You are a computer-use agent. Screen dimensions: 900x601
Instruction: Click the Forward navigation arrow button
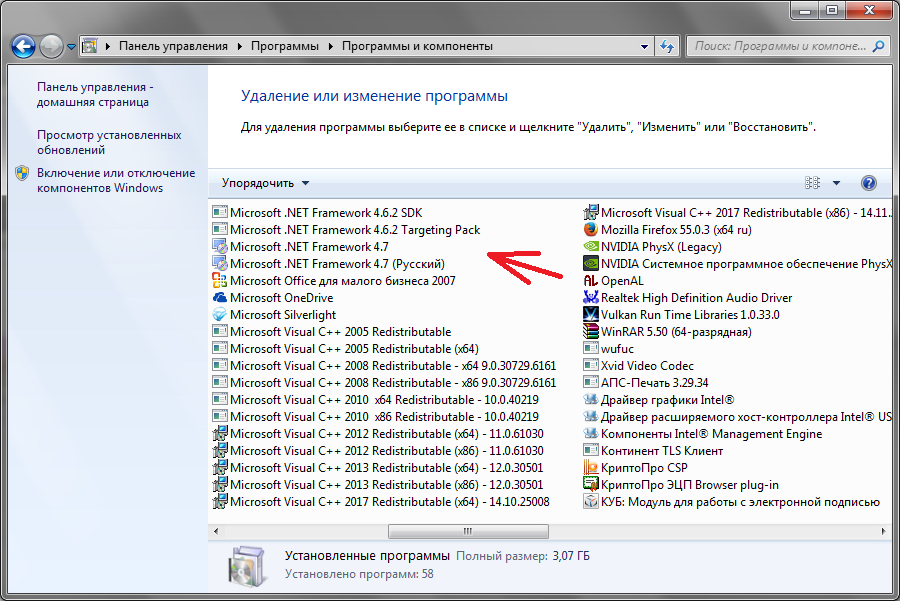tap(51, 46)
